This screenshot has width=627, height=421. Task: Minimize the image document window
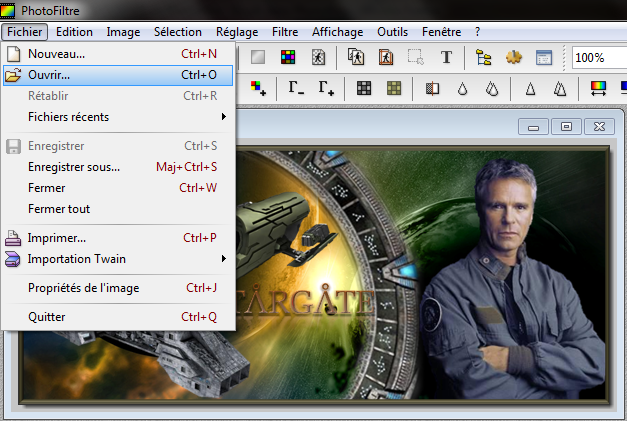click(x=533, y=127)
